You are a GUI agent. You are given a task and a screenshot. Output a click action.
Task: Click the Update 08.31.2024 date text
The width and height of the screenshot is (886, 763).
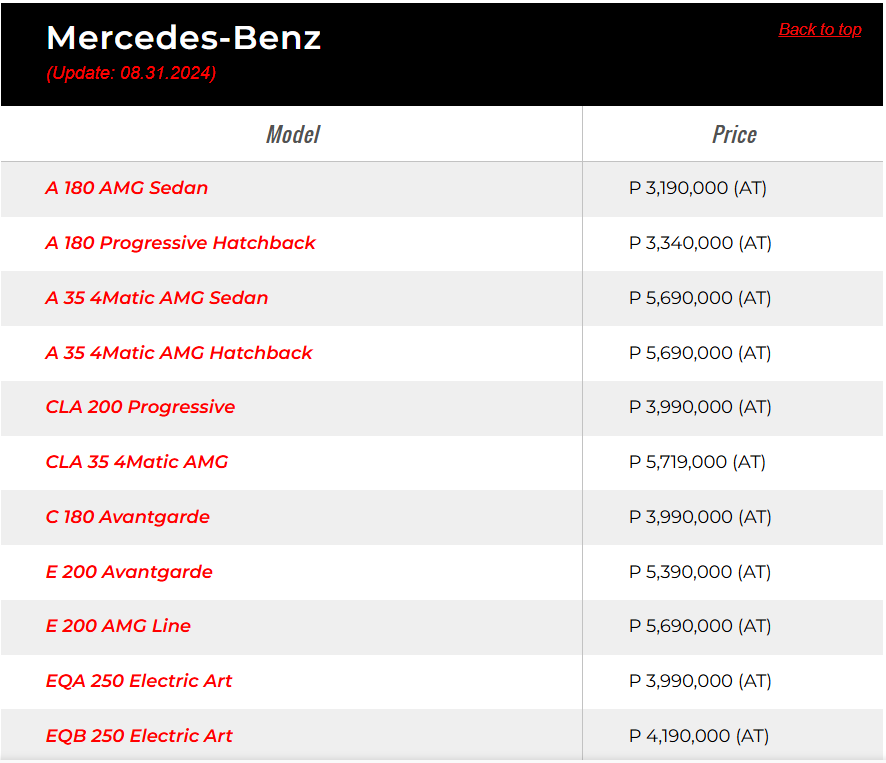pos(131,73)
